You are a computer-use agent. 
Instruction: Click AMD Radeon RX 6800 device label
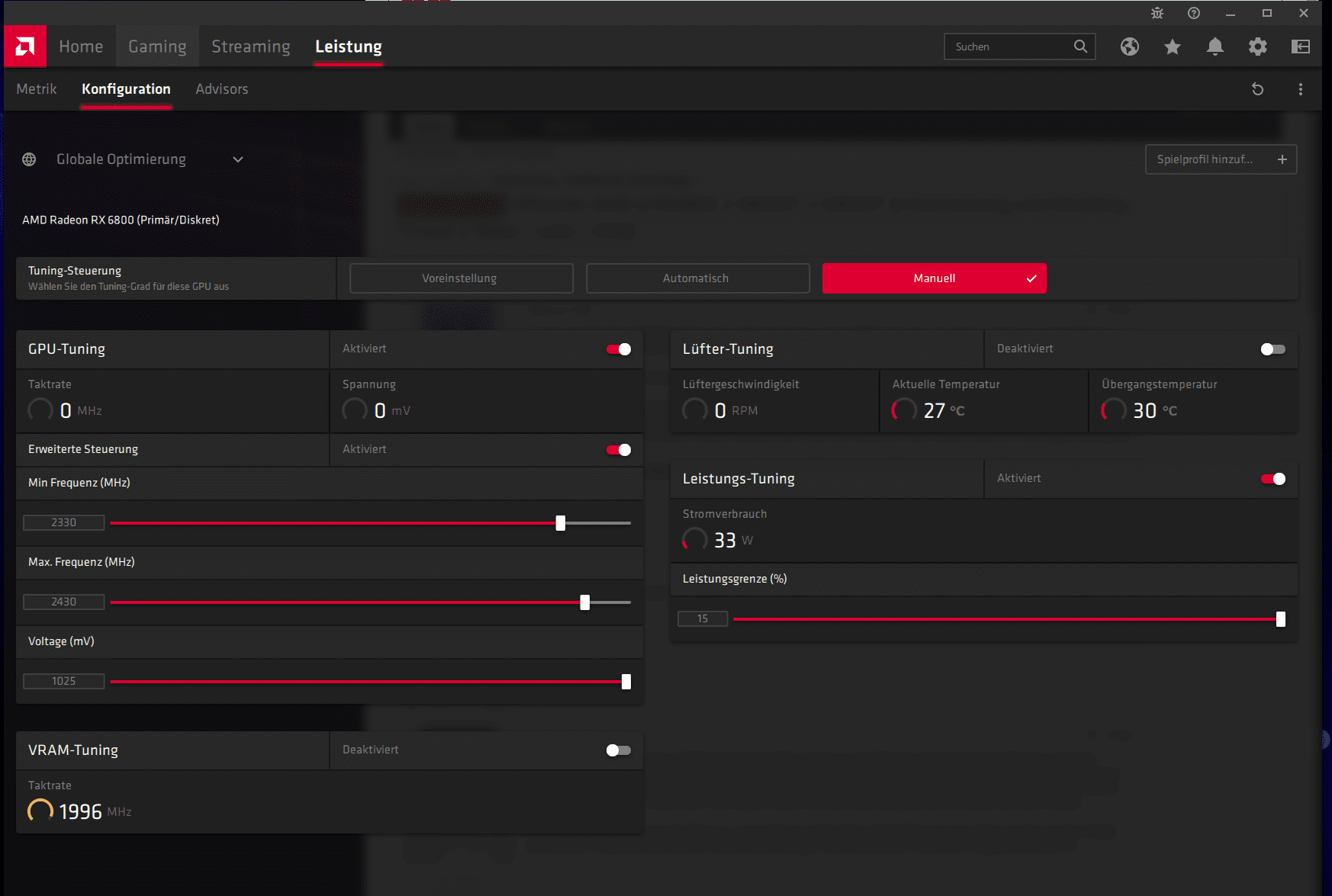(121, 220)
